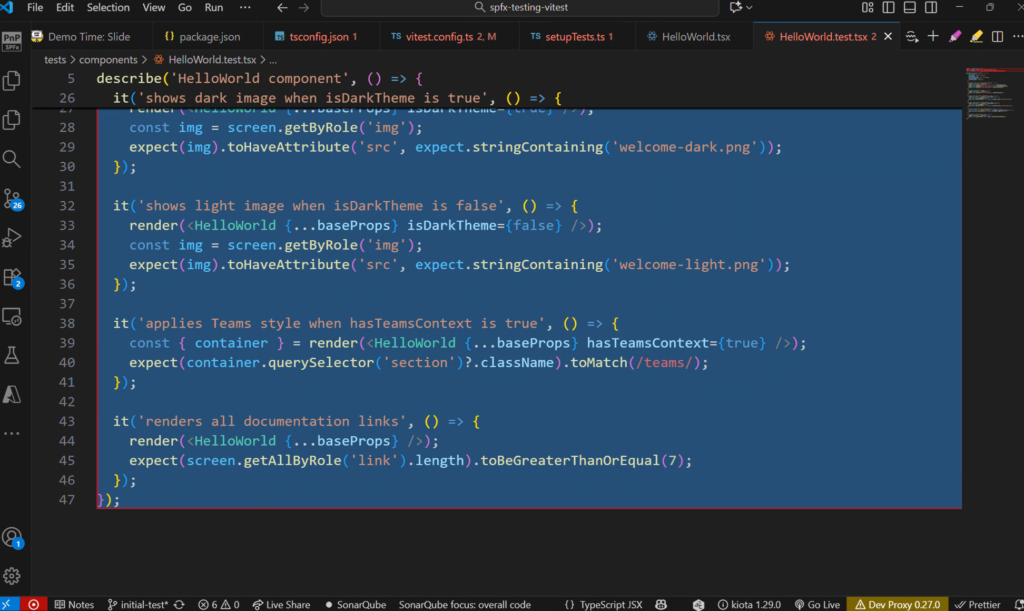This screenshot has height=611, width=1024.
Task: Open the Source Control view
Action: tap(12, 198)
